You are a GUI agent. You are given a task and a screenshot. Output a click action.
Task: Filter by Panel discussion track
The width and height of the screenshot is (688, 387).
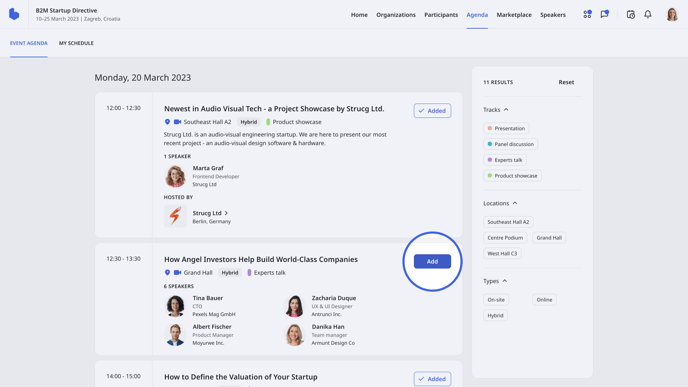point(511,144)
